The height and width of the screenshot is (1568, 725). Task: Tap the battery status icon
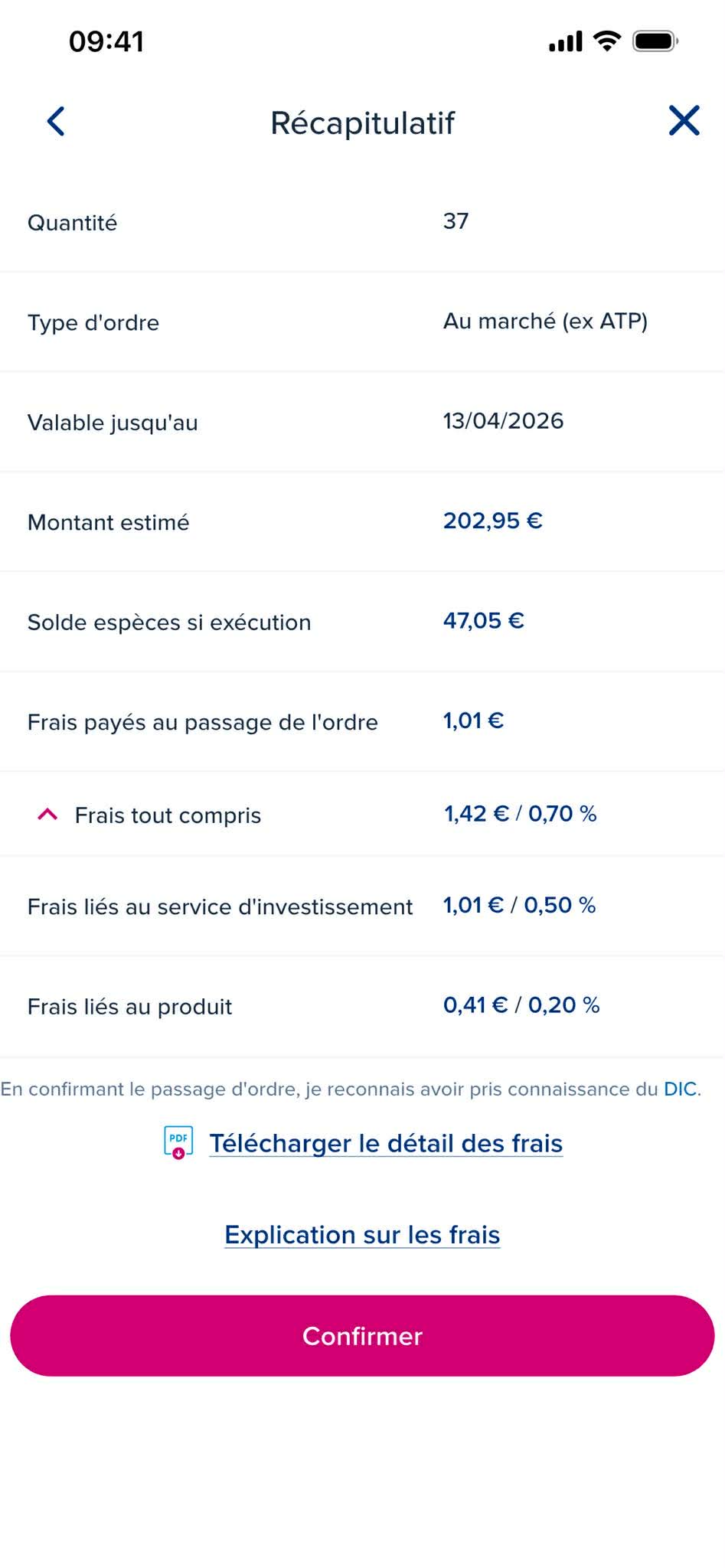655,41
